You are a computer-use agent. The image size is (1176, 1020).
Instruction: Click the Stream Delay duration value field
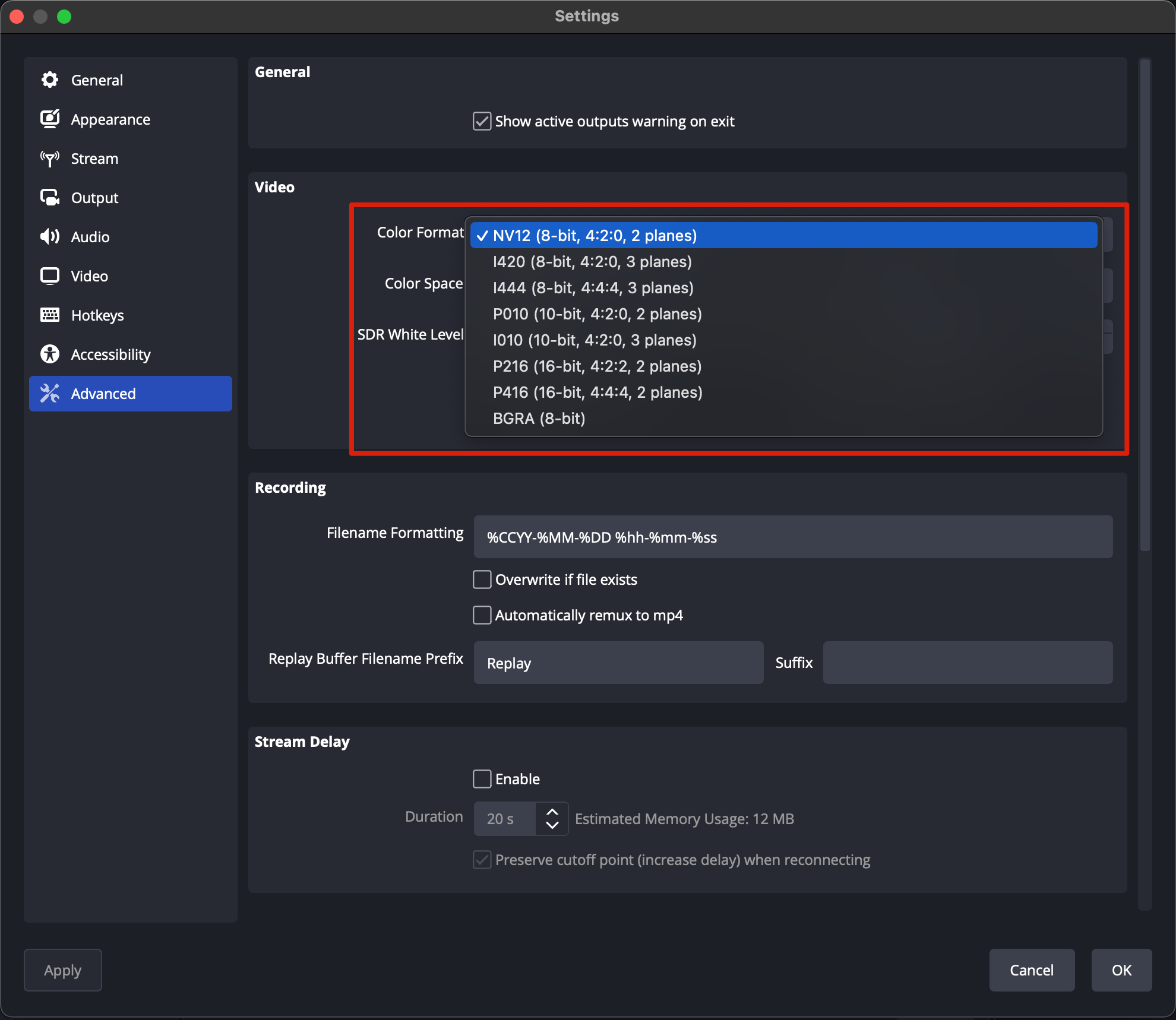pos(505,819)
